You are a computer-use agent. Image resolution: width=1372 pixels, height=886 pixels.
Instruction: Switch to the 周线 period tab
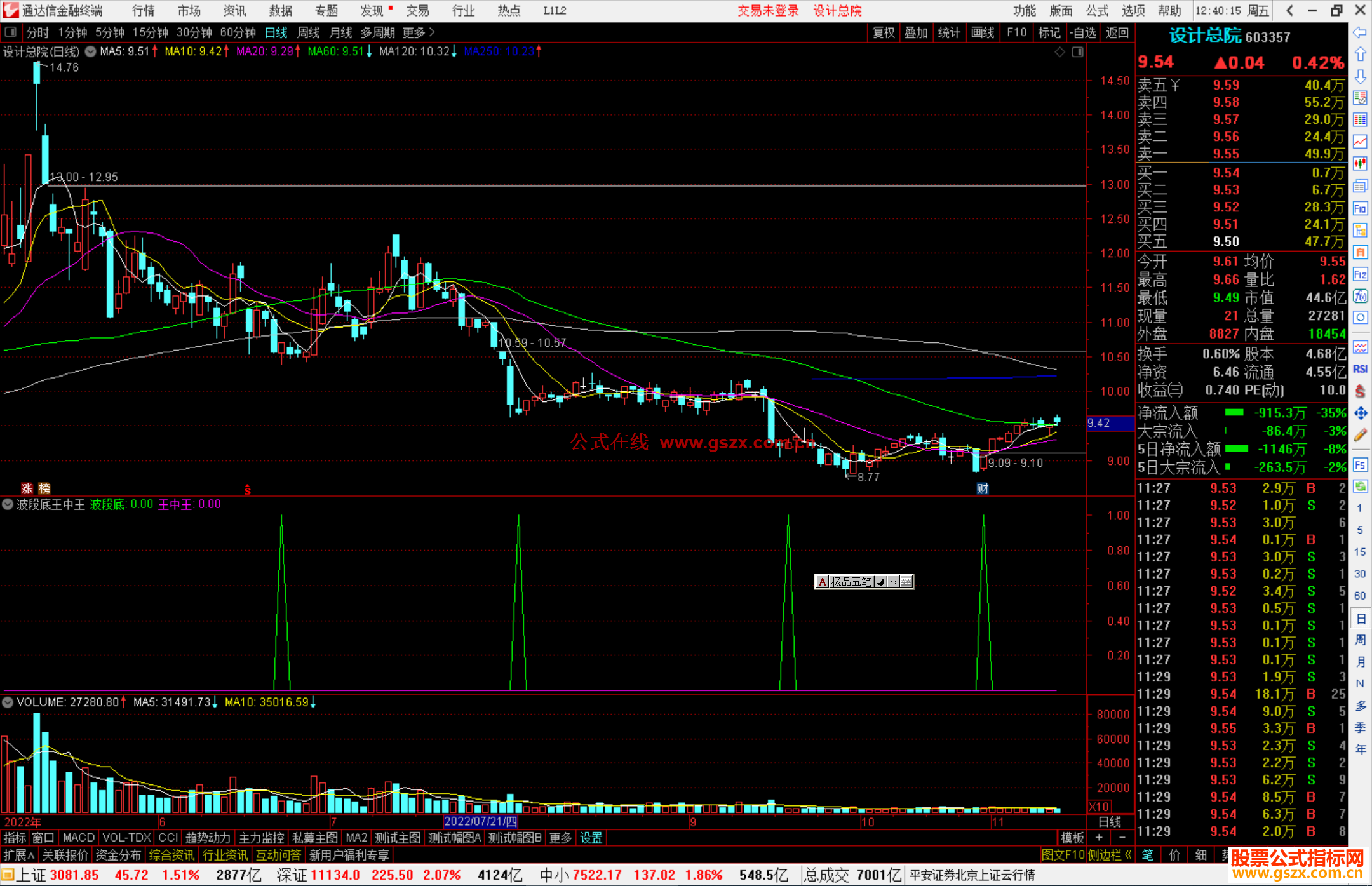click(309, 32)
